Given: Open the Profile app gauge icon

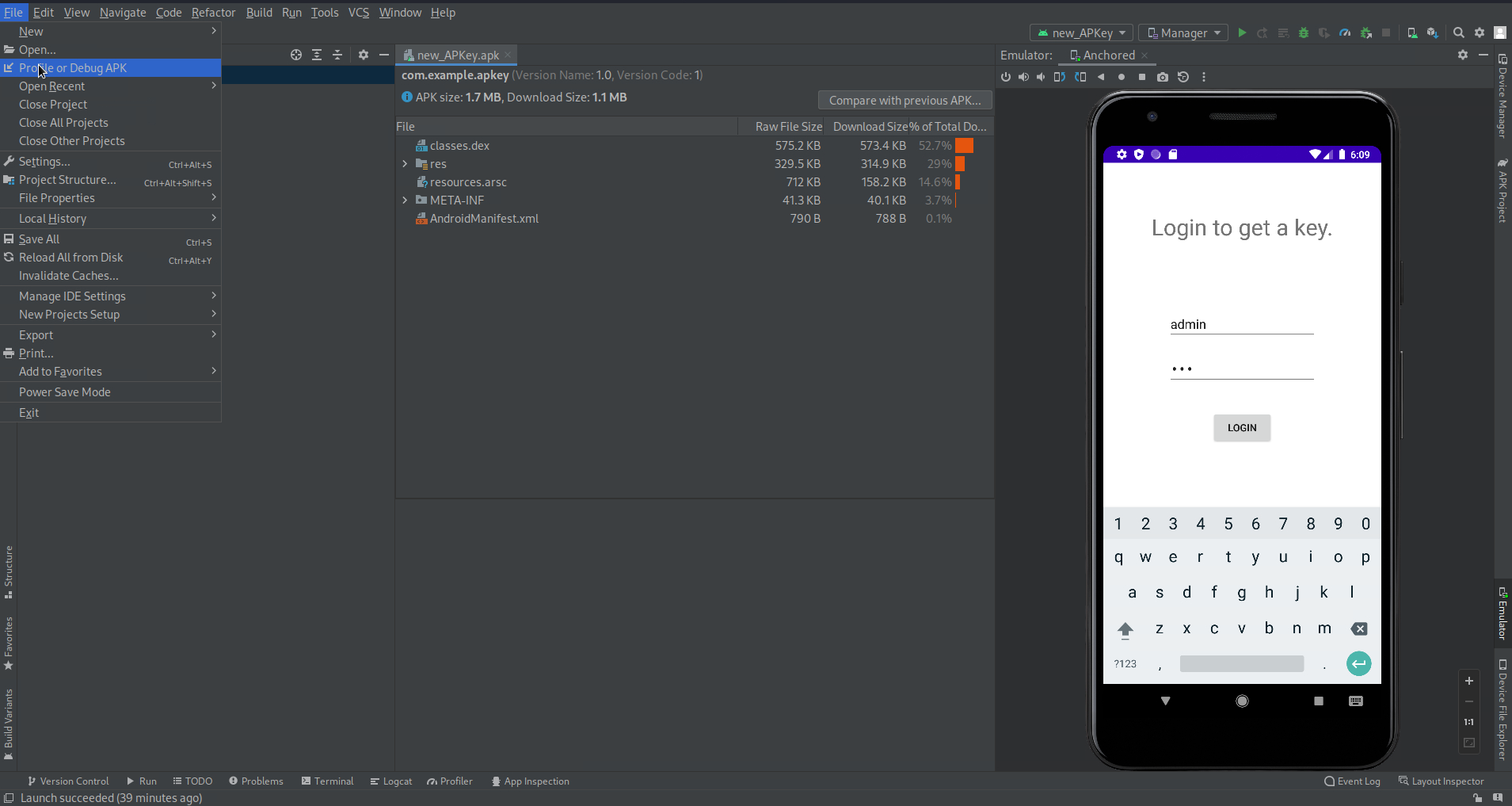Looking at the screenshot, I should coord(1345,32).
